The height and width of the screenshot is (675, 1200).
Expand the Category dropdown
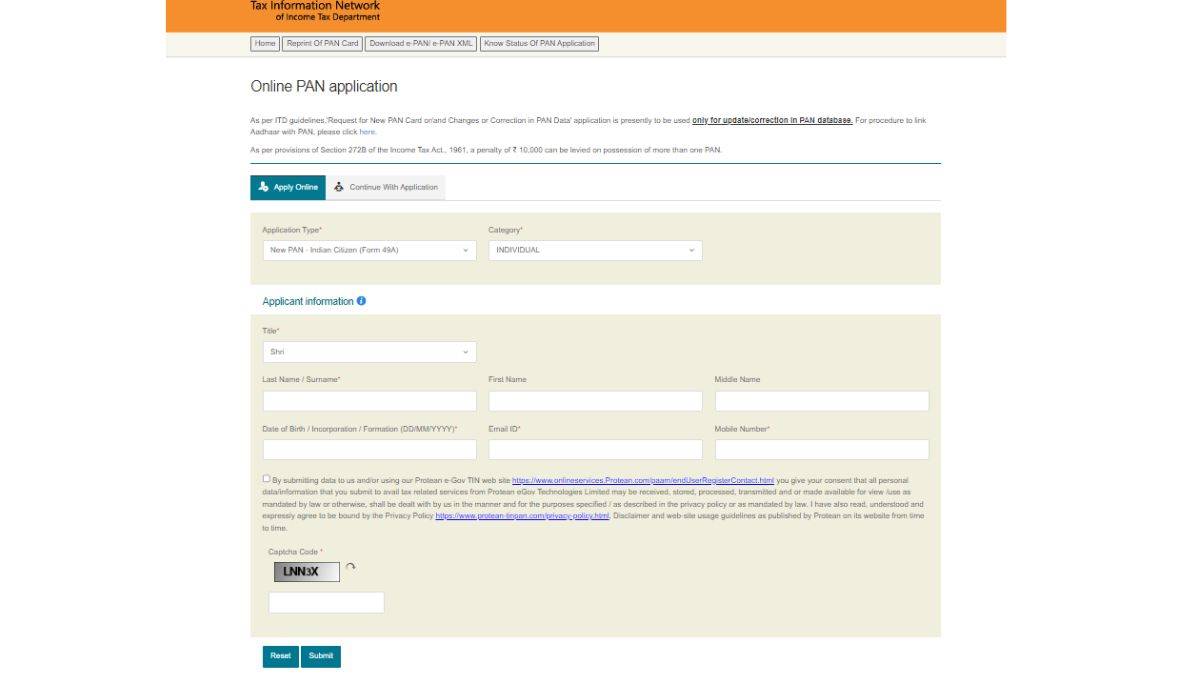595,250
